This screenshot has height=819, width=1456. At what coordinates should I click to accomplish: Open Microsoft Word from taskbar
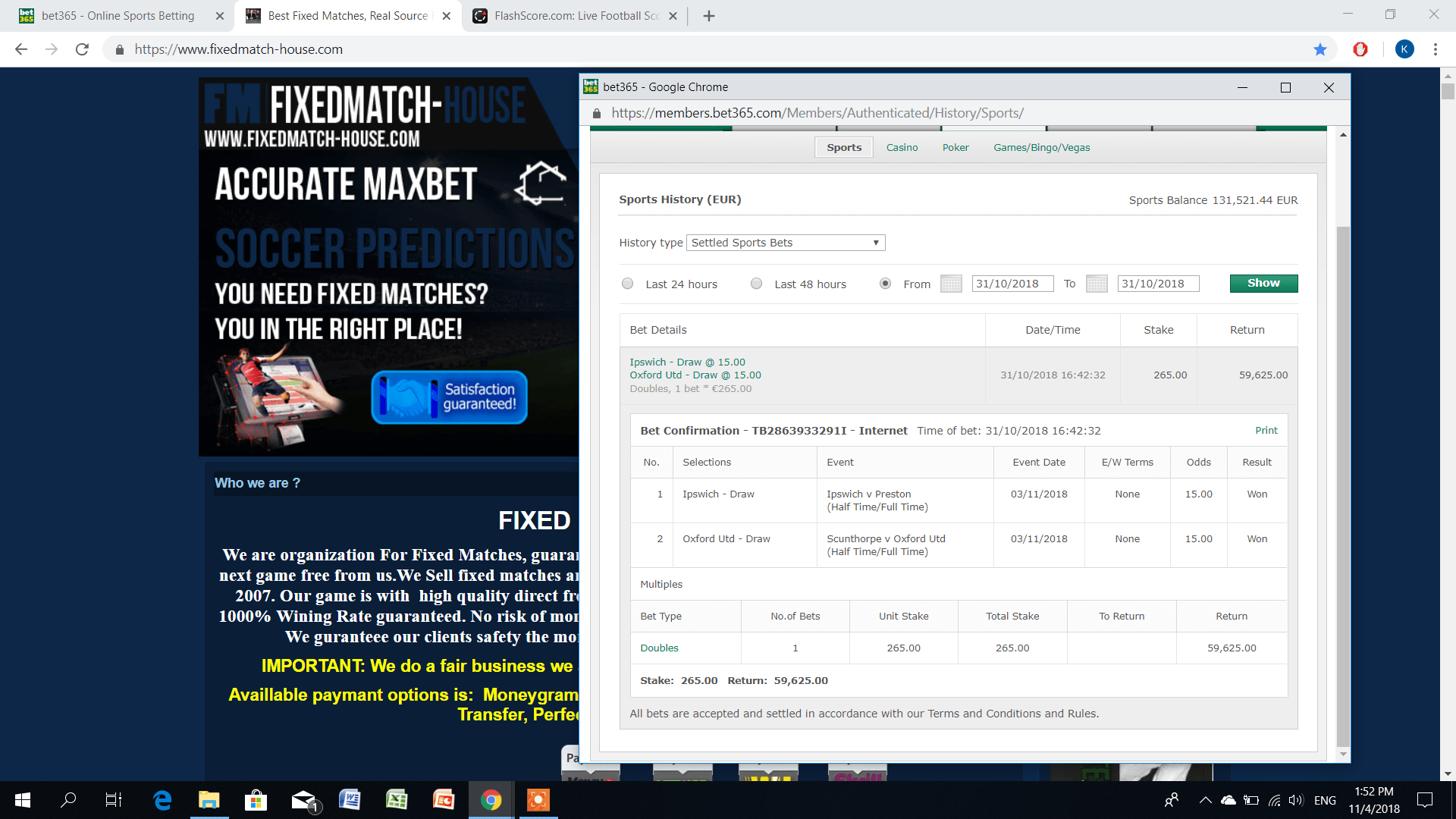coord(350,800)
